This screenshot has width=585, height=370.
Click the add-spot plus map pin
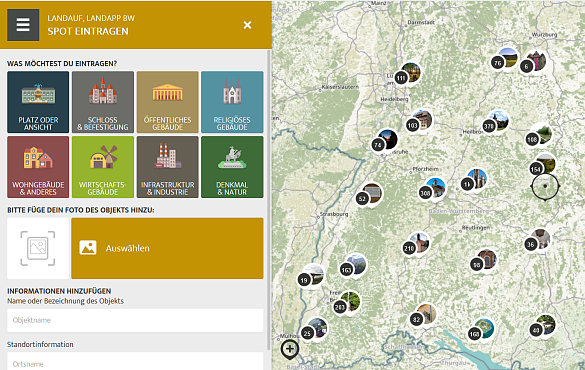(x=290, y=350)
